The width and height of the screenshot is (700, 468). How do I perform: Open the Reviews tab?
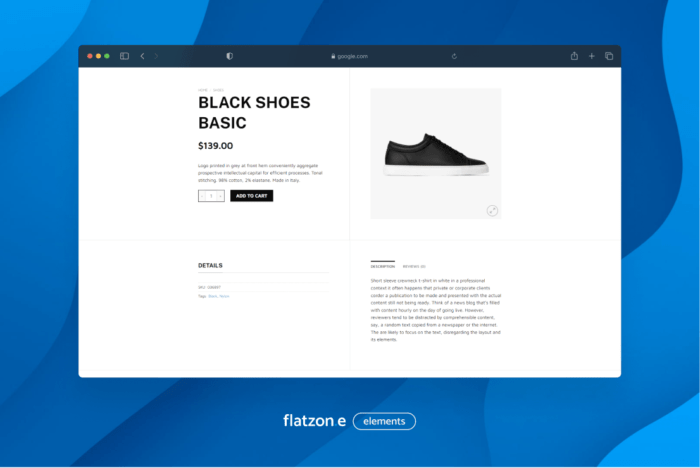coord(414,267)
